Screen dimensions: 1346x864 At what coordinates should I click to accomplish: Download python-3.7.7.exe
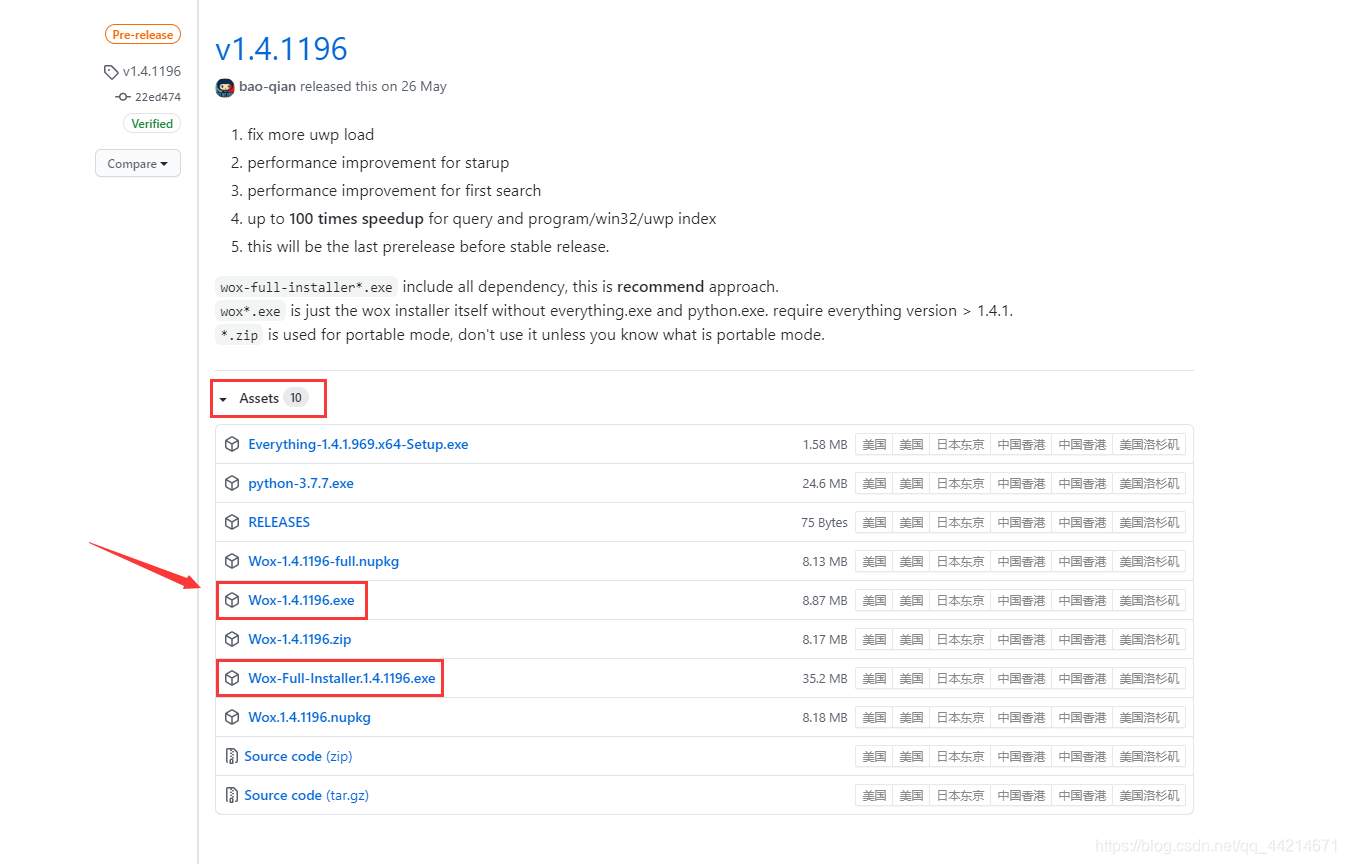(x=301, y=483)
